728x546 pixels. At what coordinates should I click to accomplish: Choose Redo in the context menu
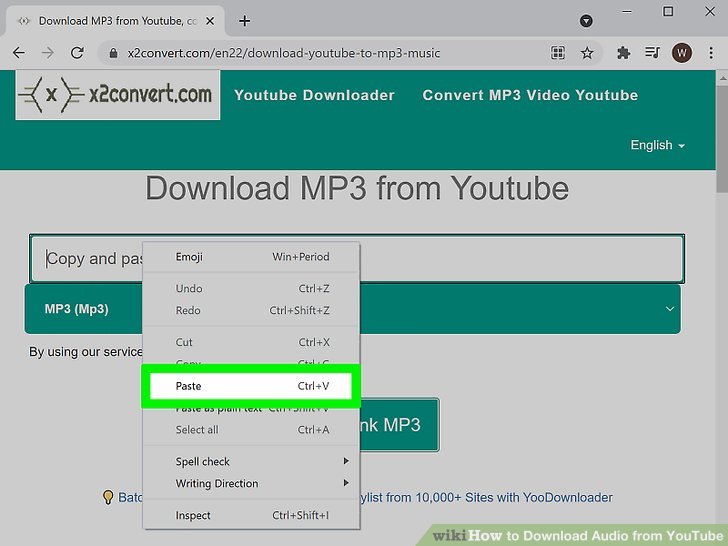click(x=251, y=310)
